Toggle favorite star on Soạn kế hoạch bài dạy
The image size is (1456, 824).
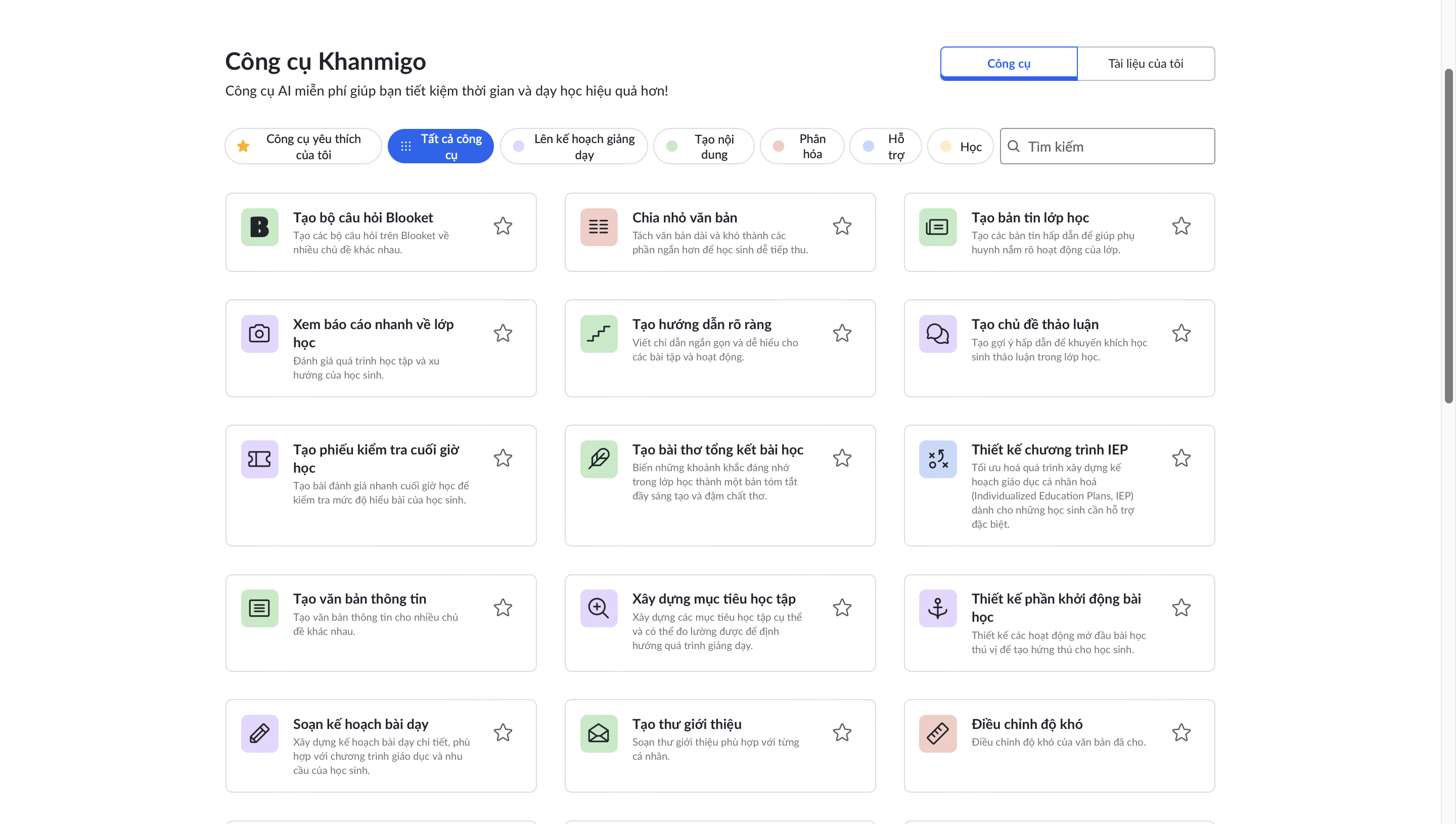pos(503,733)
